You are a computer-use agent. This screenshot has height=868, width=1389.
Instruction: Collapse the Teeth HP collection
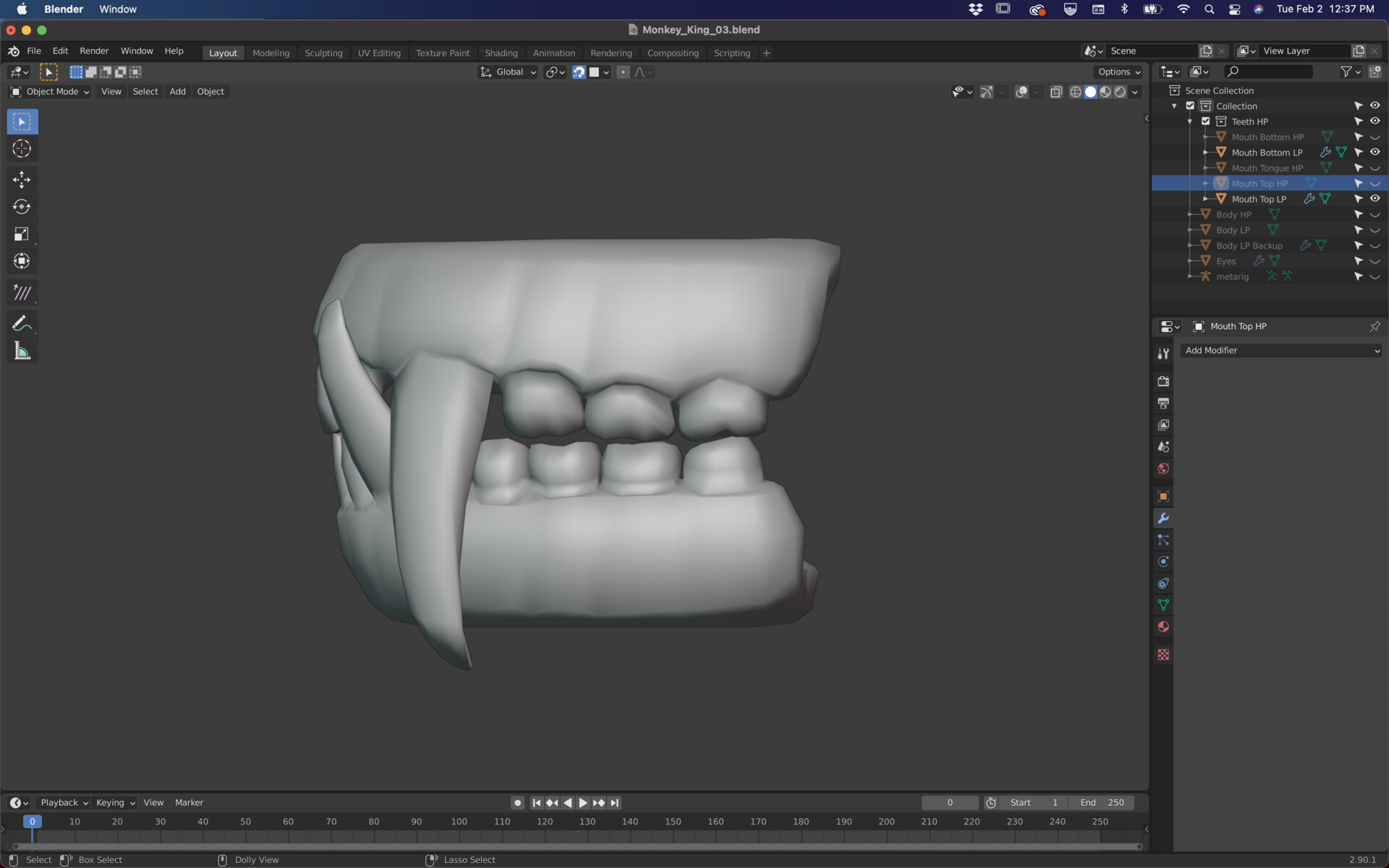(1190, 122)
